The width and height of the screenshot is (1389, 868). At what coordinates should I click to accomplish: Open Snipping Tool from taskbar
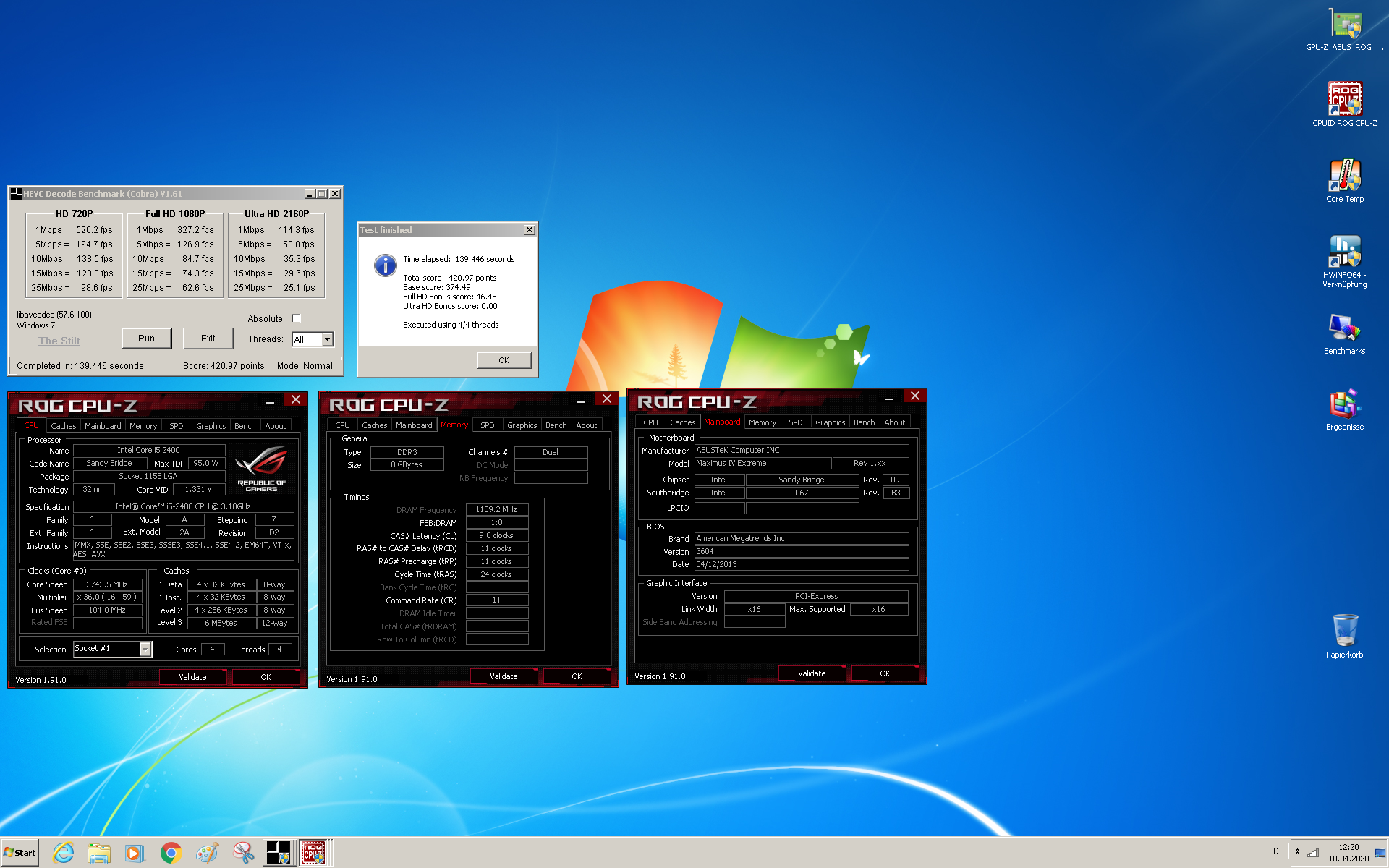(x=243, y=853)
